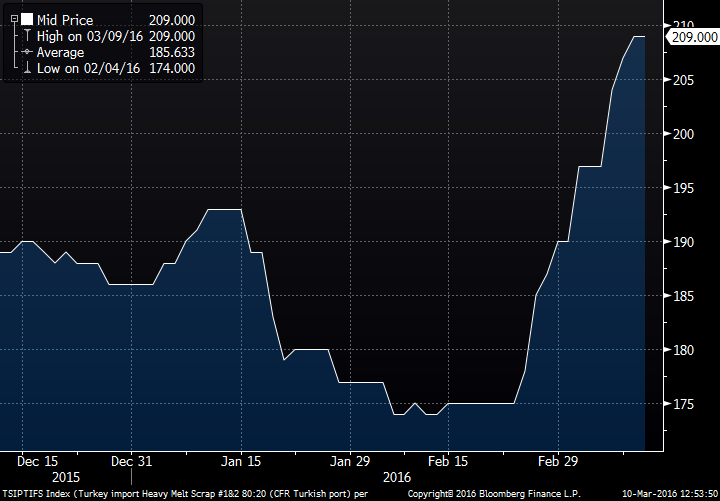Click the 175 price axis label
The height and width of the screenshot is (501, 720).
683,404
